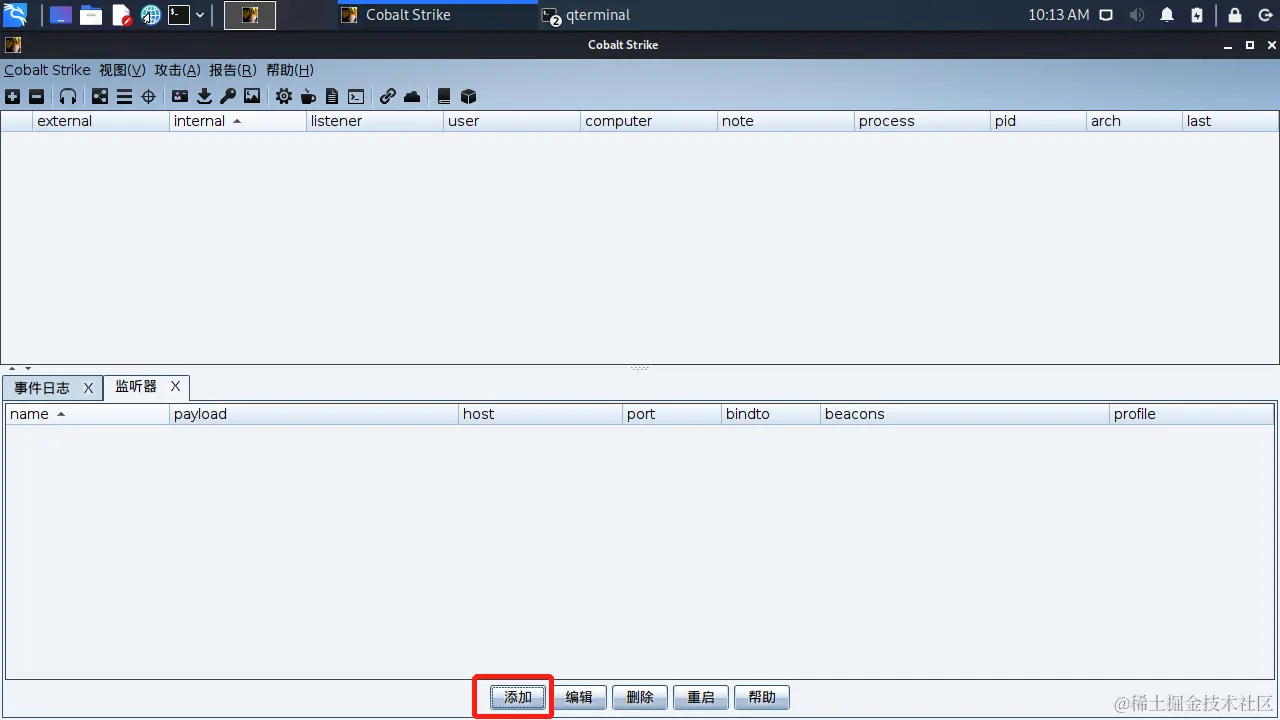Switch to target table crosshair icon

(148, 97)
